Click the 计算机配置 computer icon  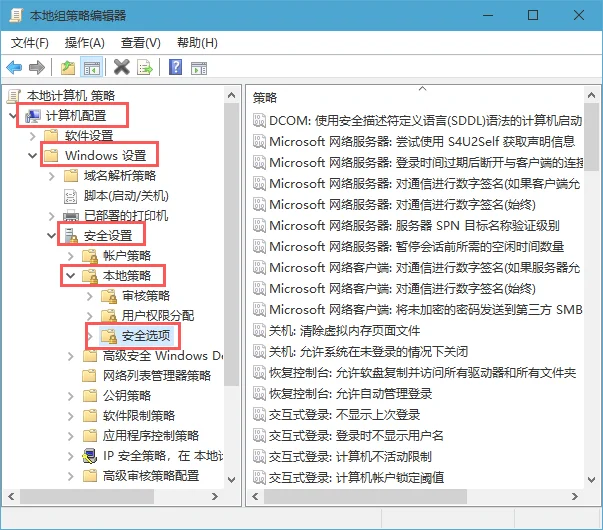click(x=33, y=116)
